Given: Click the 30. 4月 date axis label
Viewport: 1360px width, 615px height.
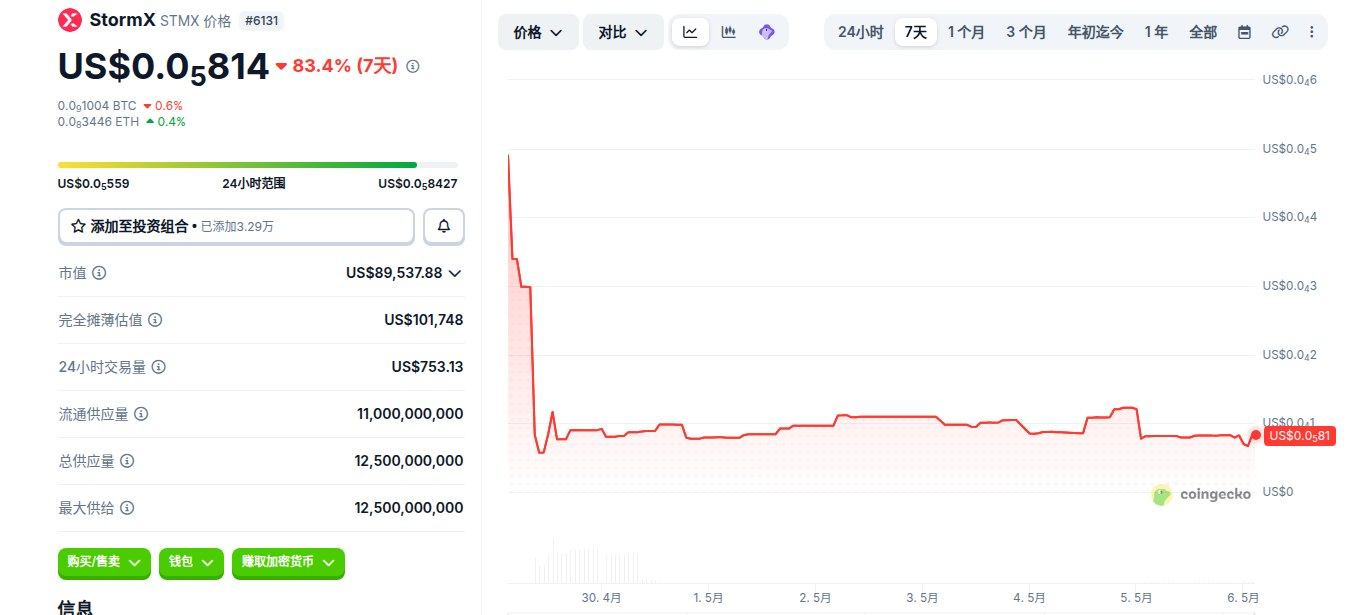Looking at the screenshot, I should 601,597.
